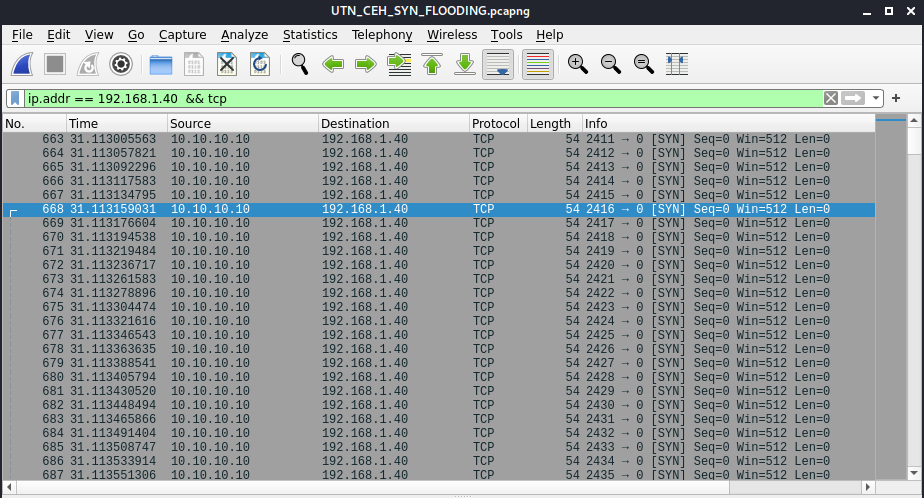Screen dimensions: 924x498
Task: Sort by the Source column header
Action: click(x=243, y=124)
